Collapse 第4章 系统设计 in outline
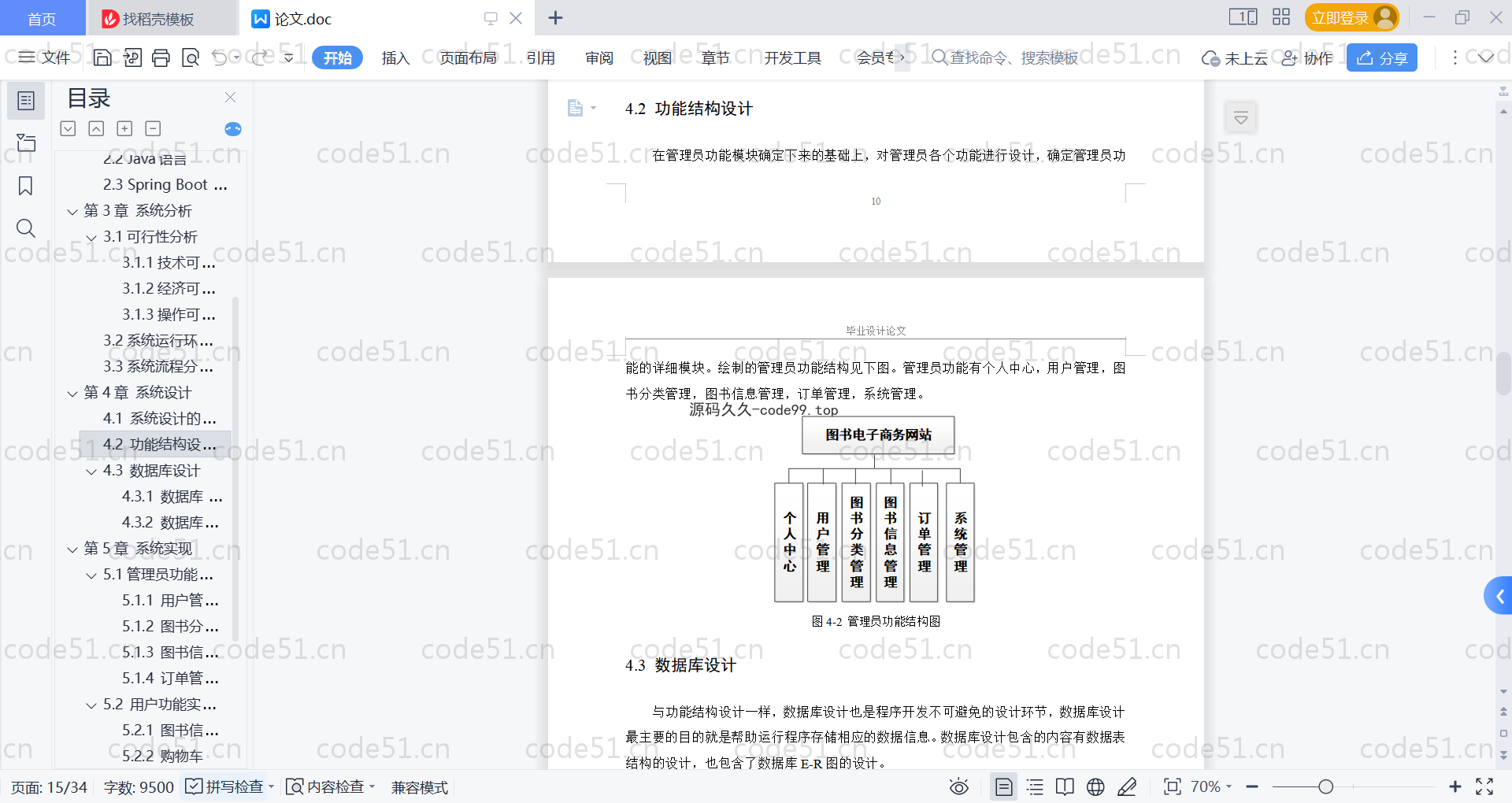 [72, 393]
